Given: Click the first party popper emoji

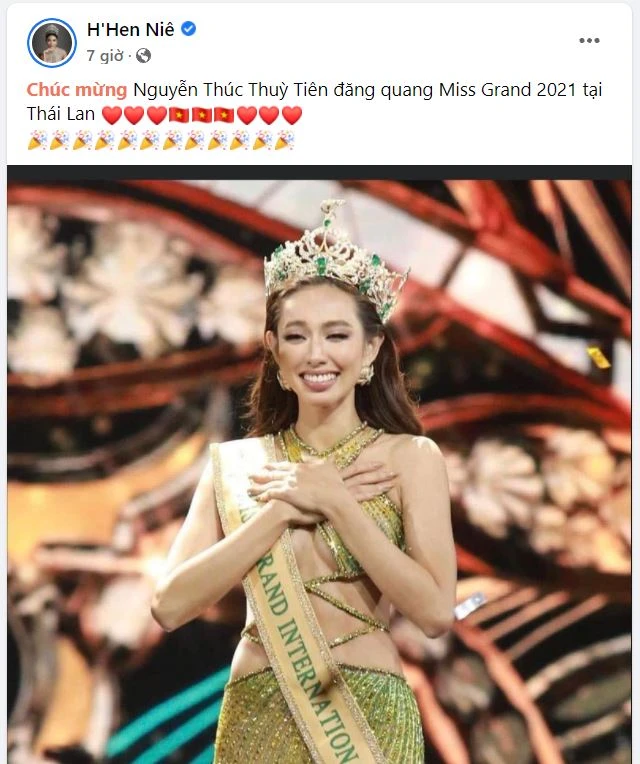Looking at the screenshot, I should (37, 140).
